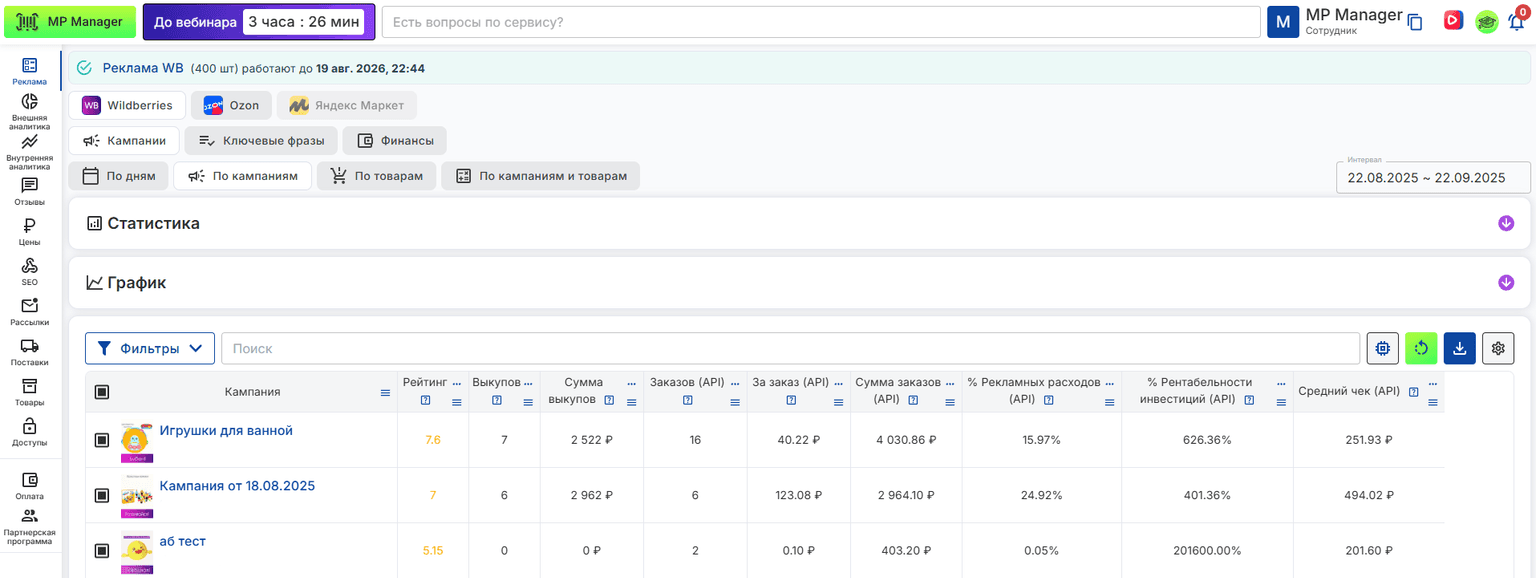1536x578 pixels.
Task: Open the green graduation cap training icon
Action: (x=1487, y=21)
